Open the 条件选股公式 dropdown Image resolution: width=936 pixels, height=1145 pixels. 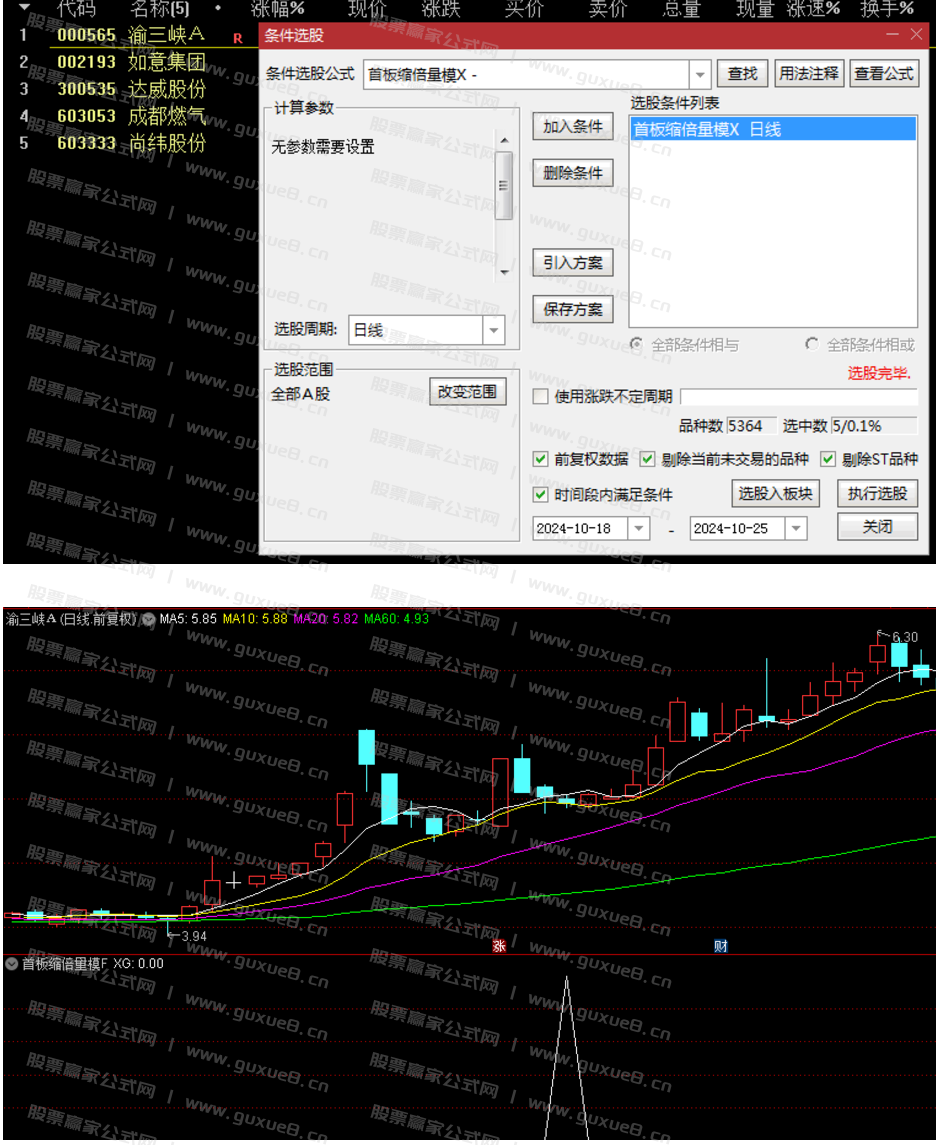pyautogui.click(x=700, y=74)
